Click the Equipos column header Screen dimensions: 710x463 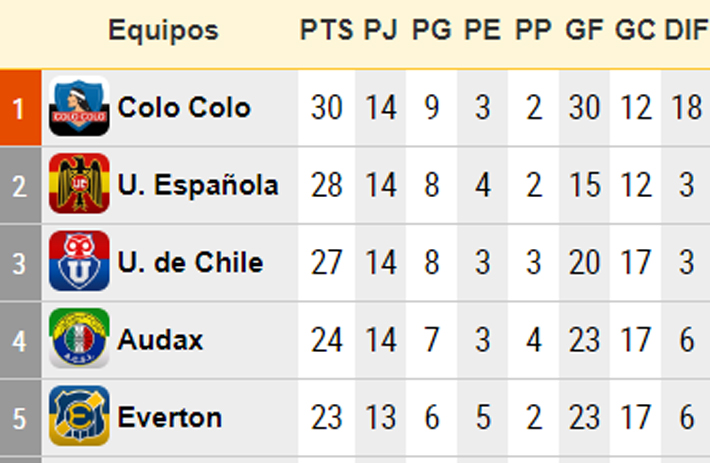click(x=163, y=30)
